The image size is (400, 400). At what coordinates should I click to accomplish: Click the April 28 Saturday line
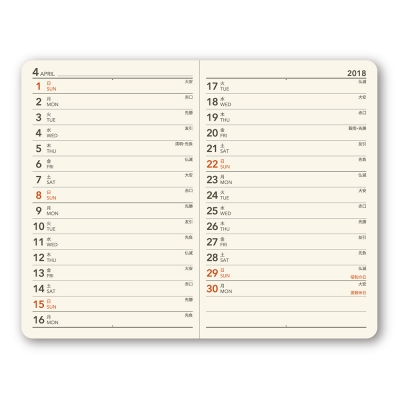point(286,257)
